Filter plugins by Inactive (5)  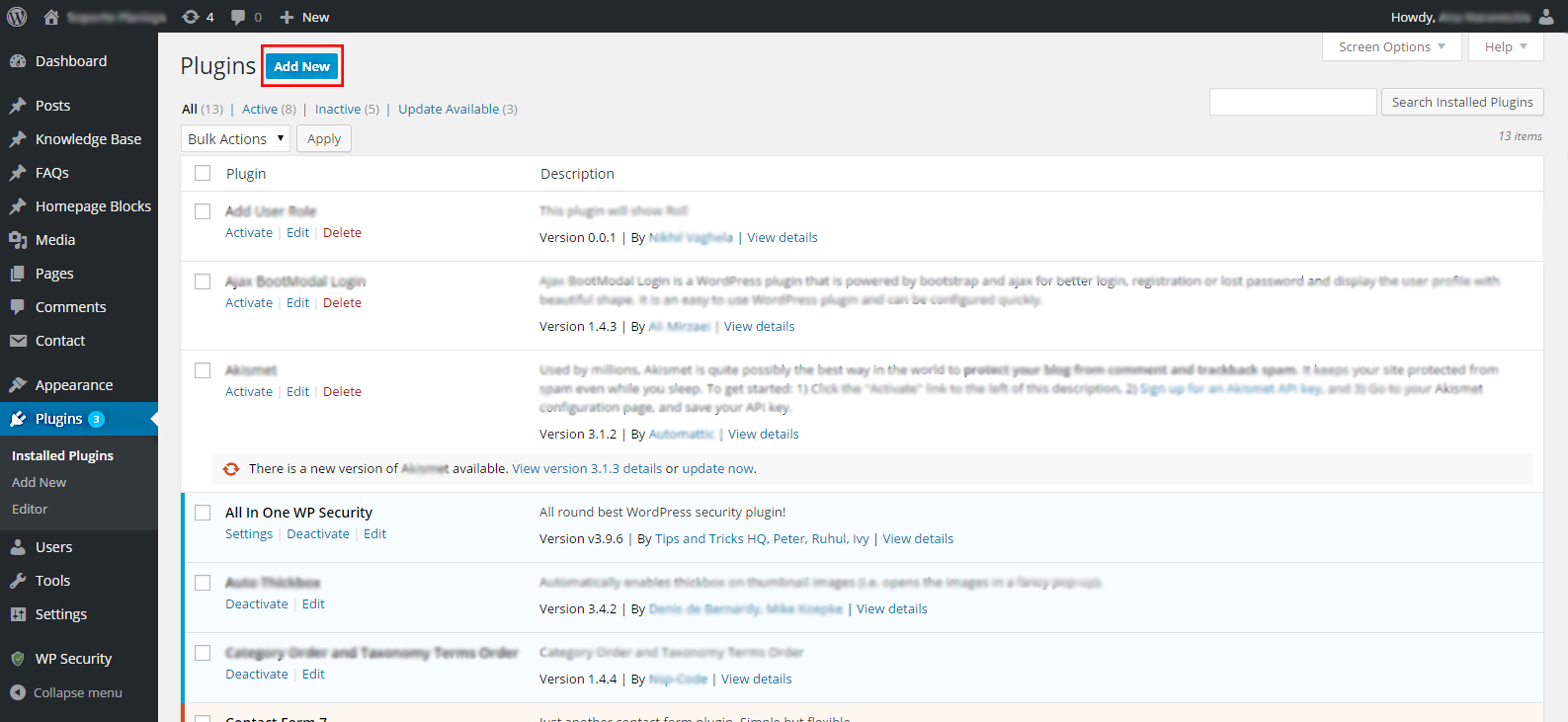(347, 109)
